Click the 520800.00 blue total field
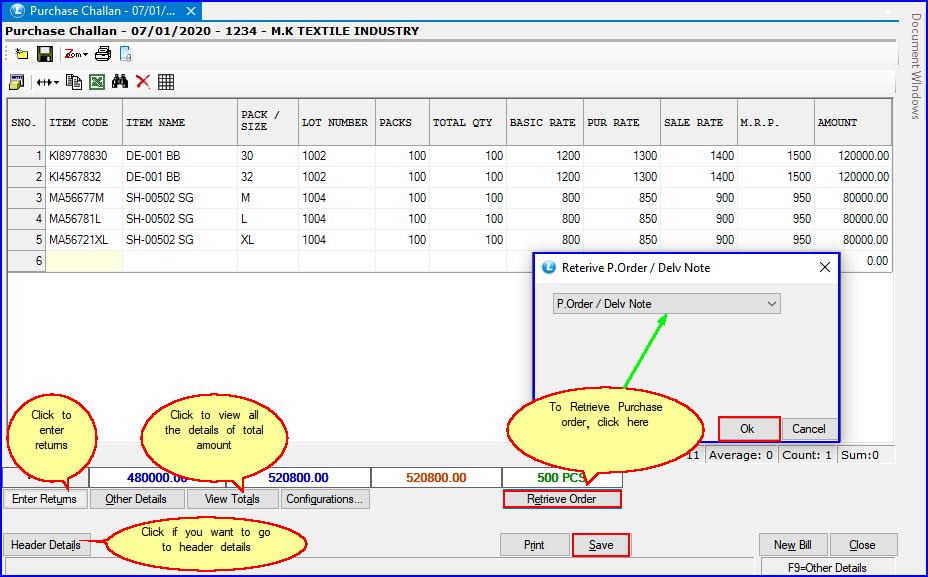 298,478
